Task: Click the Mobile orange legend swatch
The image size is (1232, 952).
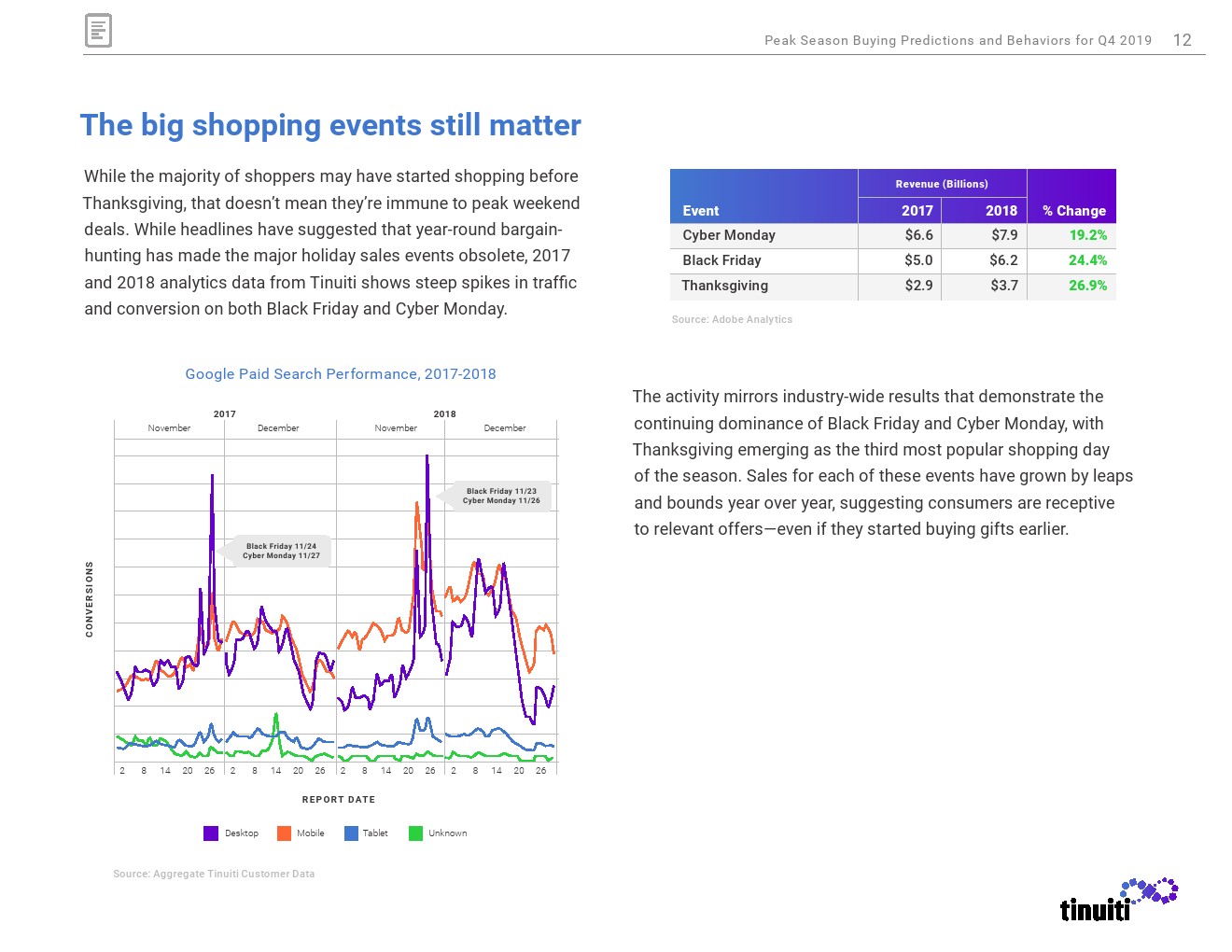Action: point(284,833)
